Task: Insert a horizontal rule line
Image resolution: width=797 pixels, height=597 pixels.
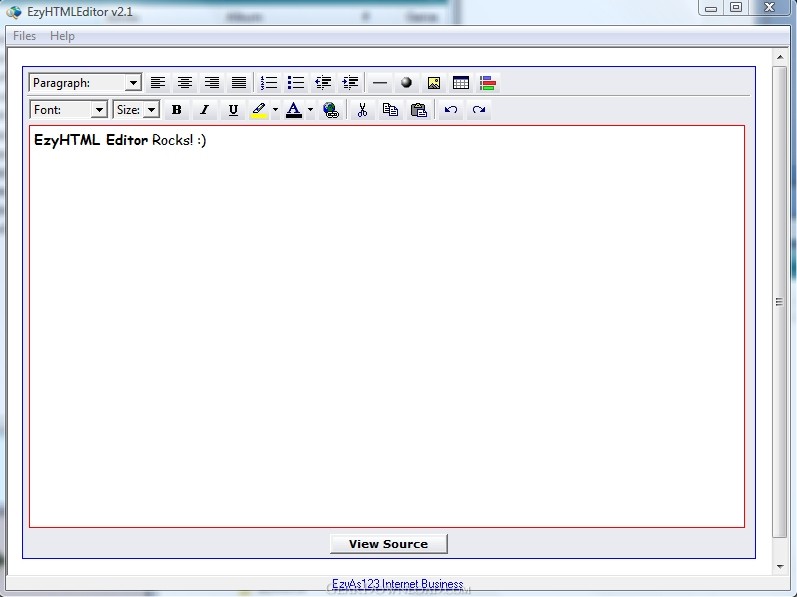Action: pos(380,83)
